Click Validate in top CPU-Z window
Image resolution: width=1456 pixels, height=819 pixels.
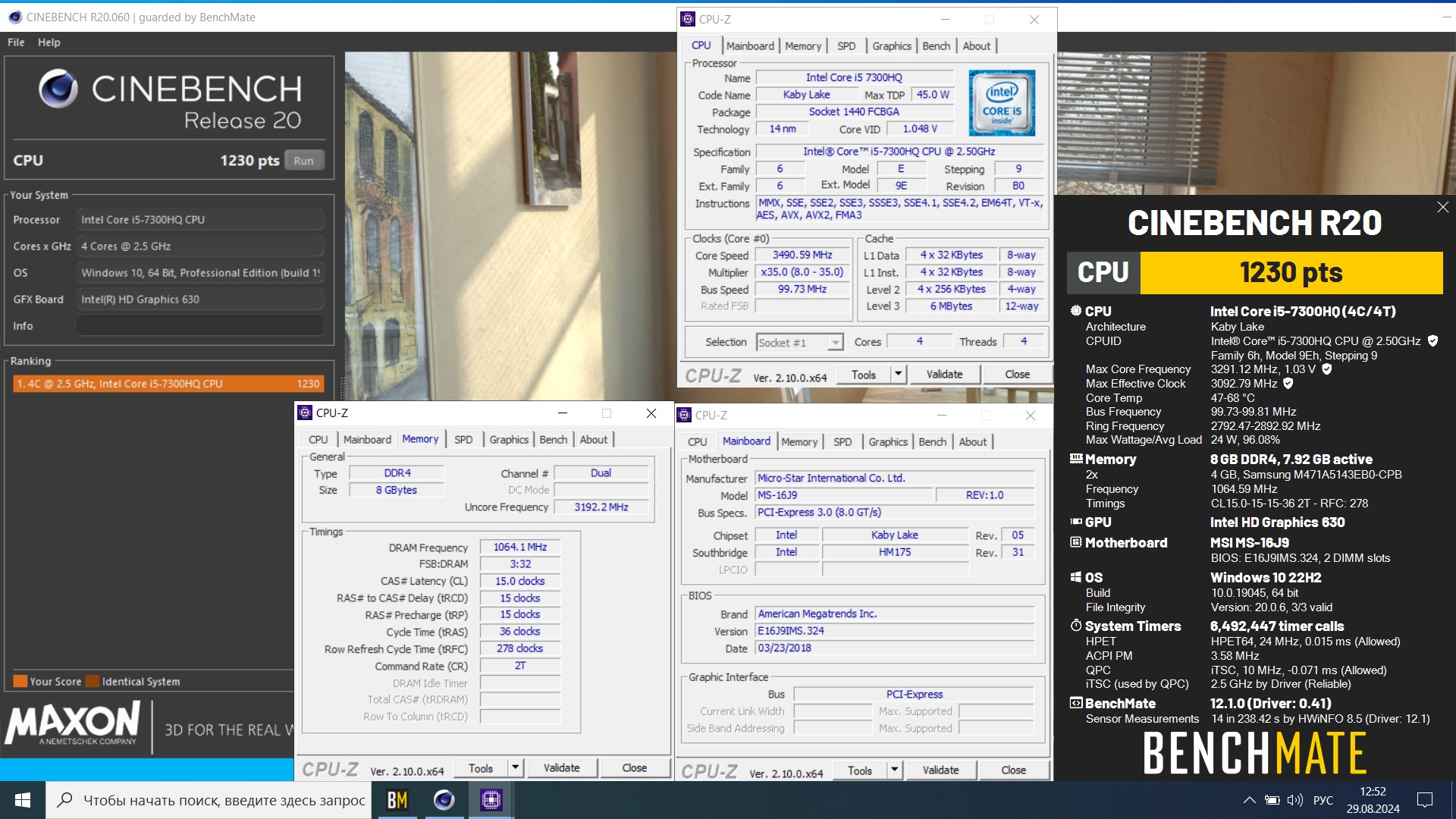pyautogui.click(x=944, y=375)
